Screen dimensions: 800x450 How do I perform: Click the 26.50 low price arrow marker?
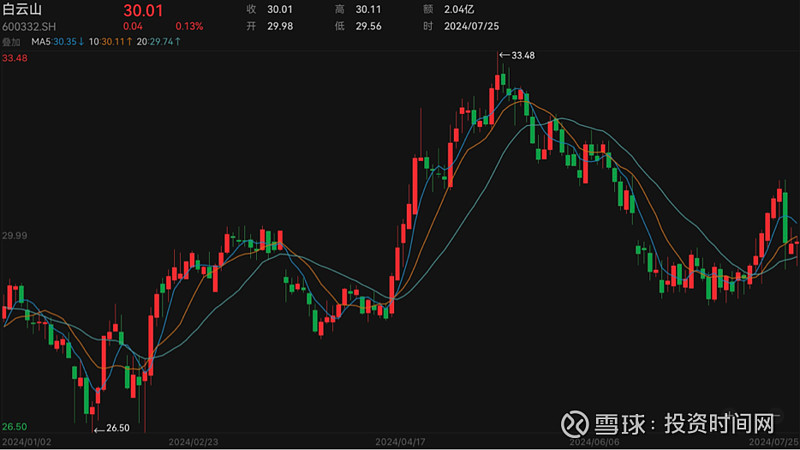coord(112,428)
